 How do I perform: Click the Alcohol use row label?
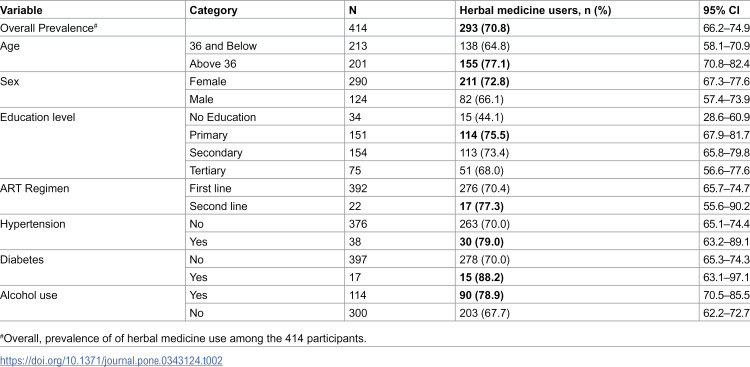[x=29, y=295]
